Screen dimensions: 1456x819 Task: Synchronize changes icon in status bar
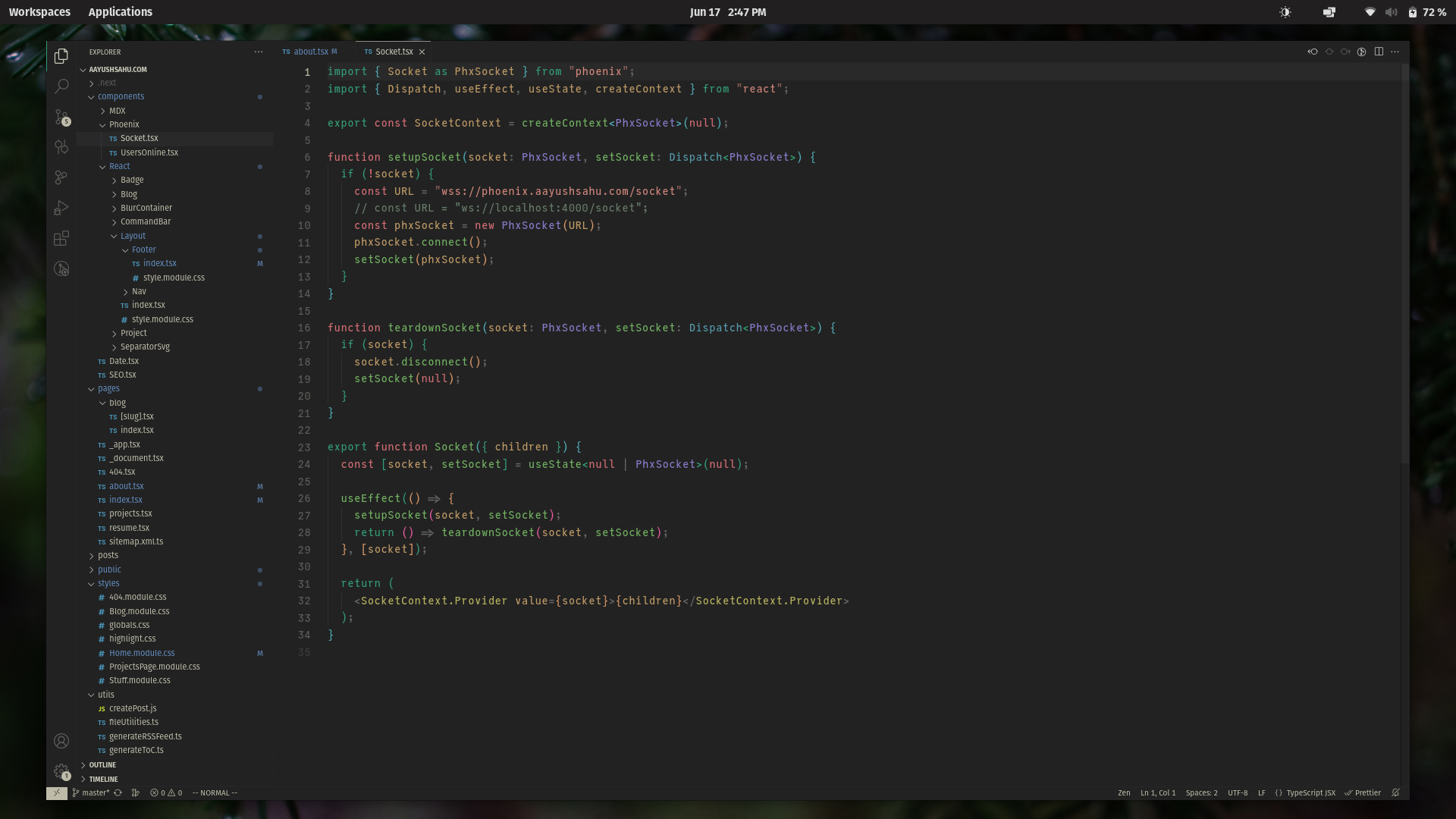pyautogui.click(x=118, y=792)
